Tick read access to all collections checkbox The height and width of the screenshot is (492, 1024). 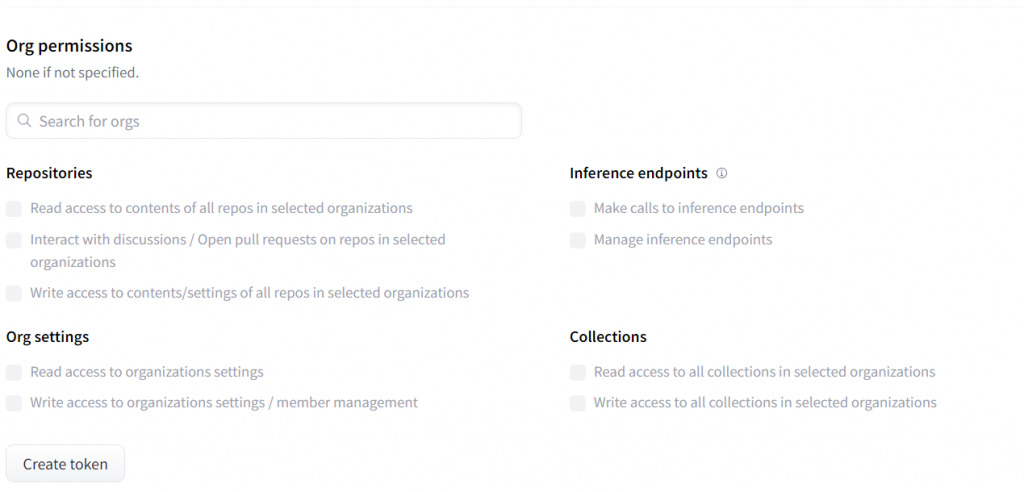(578, 372)
